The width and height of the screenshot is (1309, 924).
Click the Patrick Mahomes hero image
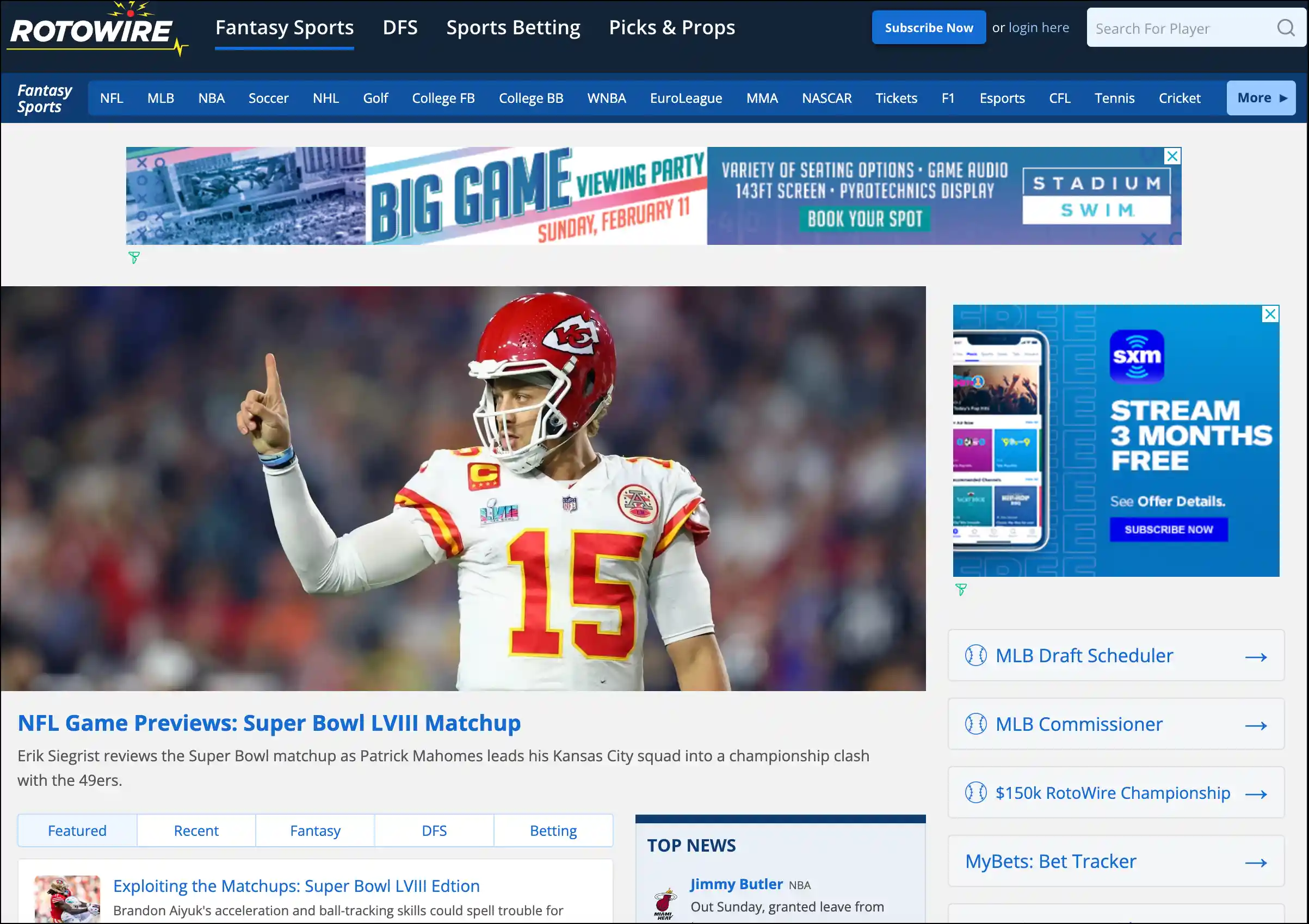(x=463, y=488)
